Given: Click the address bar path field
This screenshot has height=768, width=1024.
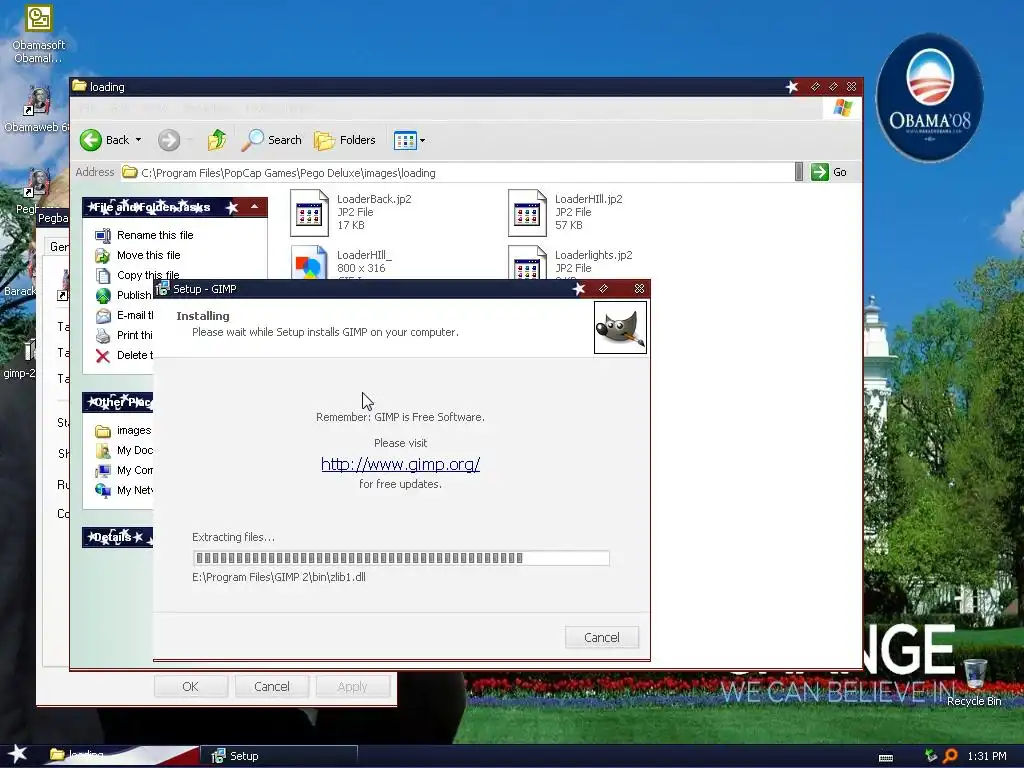Looking at the screenshot, I should coord(456,172).
